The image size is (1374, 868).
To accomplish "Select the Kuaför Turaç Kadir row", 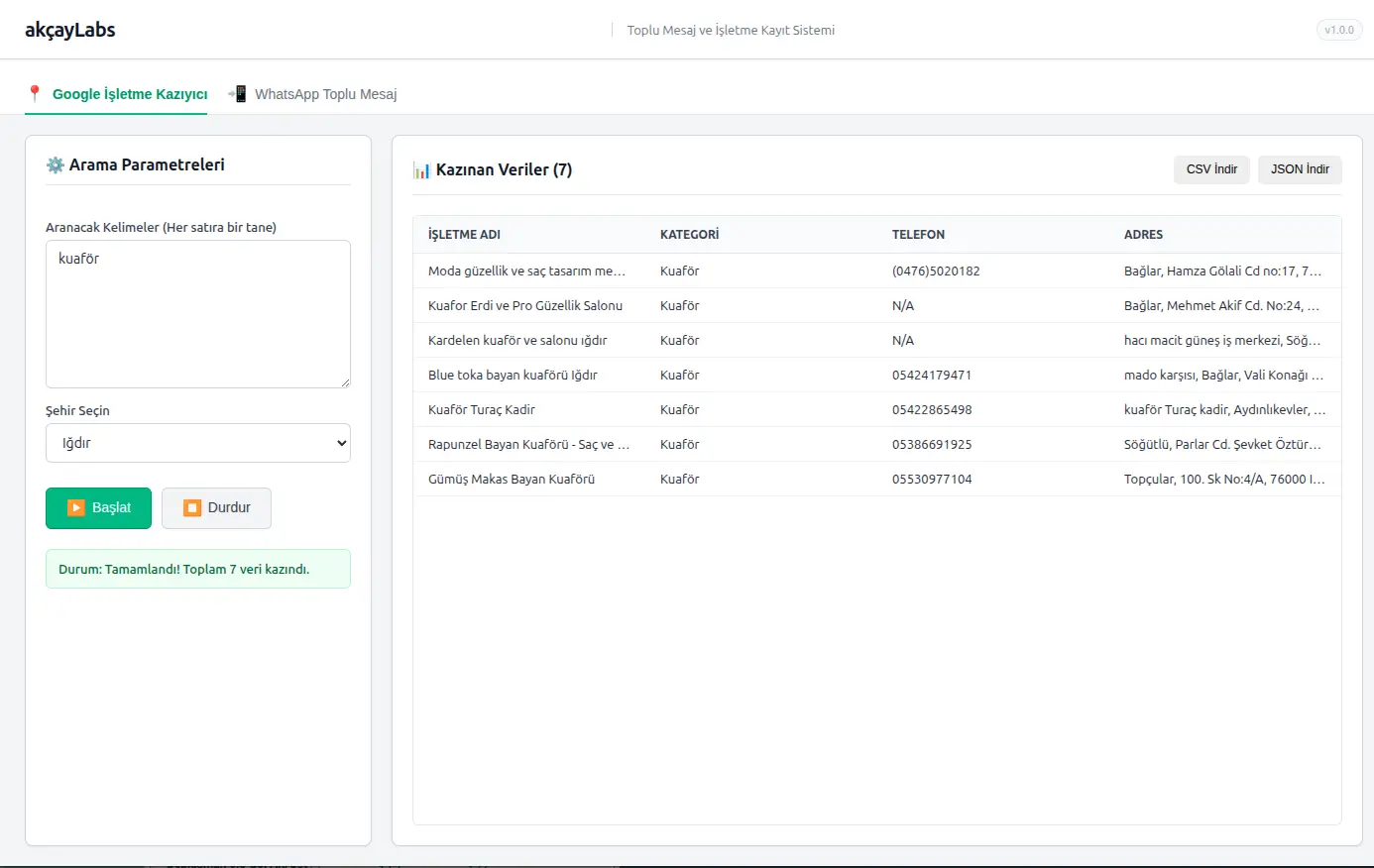I will (x=482, y=409).
